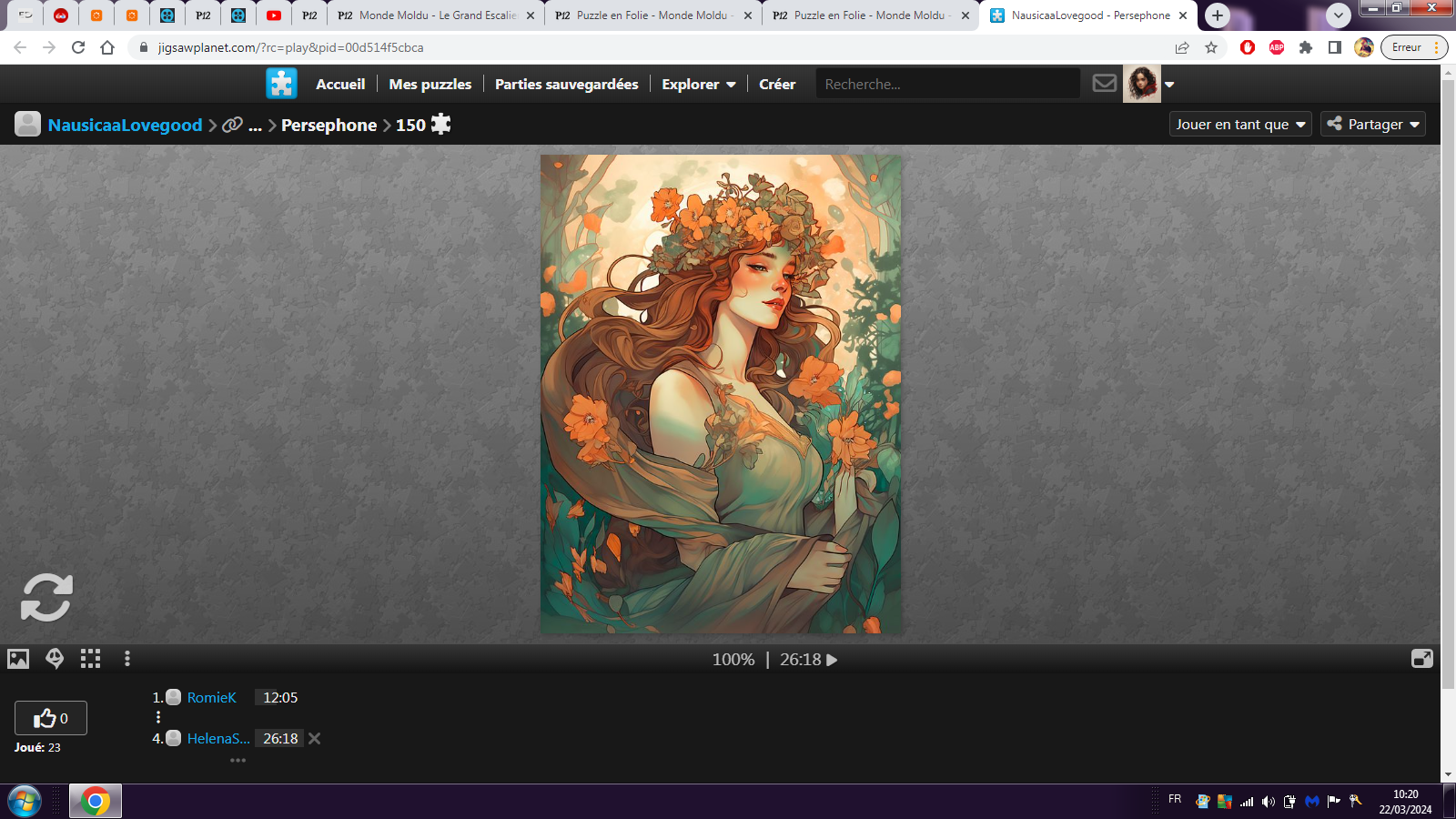
Task: Remove the HelenaS score with the X
Action: 314,739
